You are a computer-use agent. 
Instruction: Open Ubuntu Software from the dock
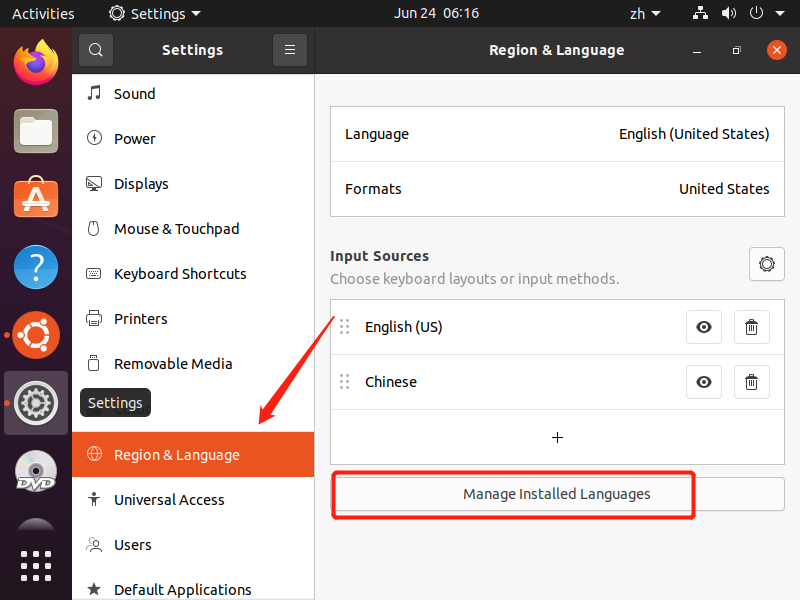pyautogui.click(x=36, y=199)
